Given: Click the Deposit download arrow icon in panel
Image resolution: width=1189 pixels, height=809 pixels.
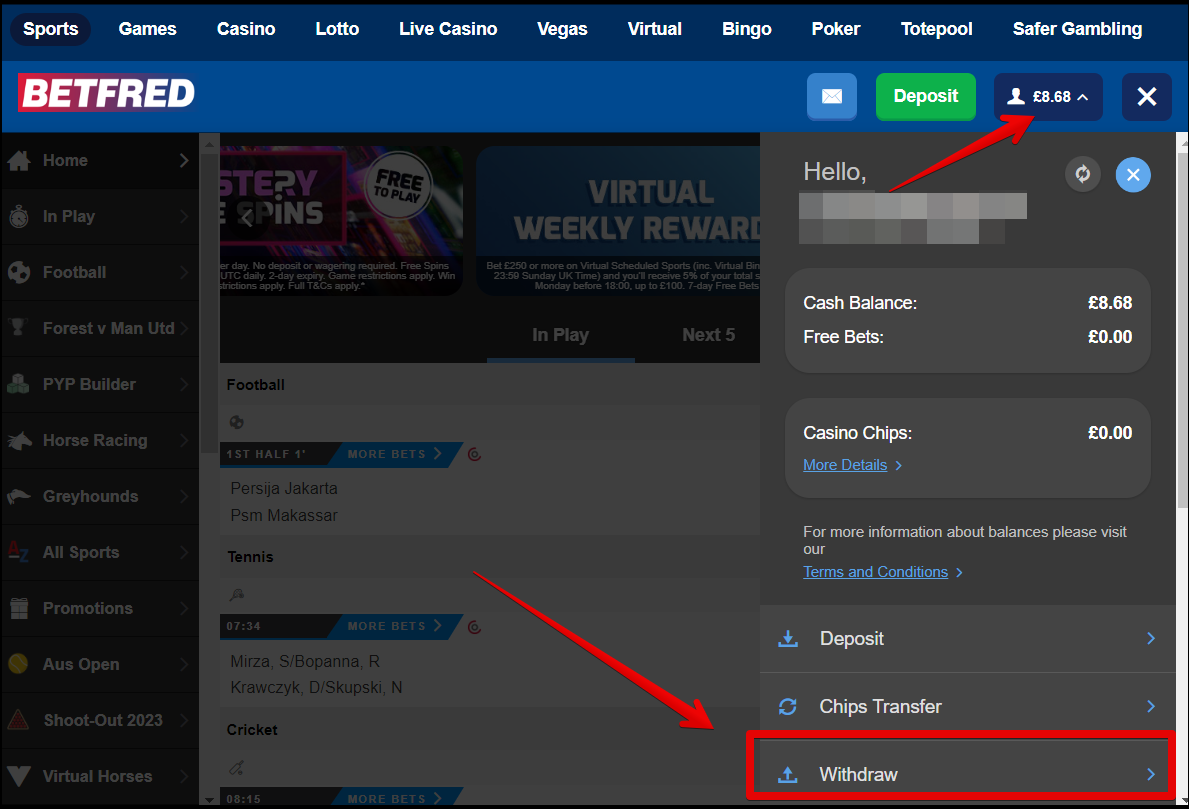Looking at the screenshot, I should tap(788, 638).
